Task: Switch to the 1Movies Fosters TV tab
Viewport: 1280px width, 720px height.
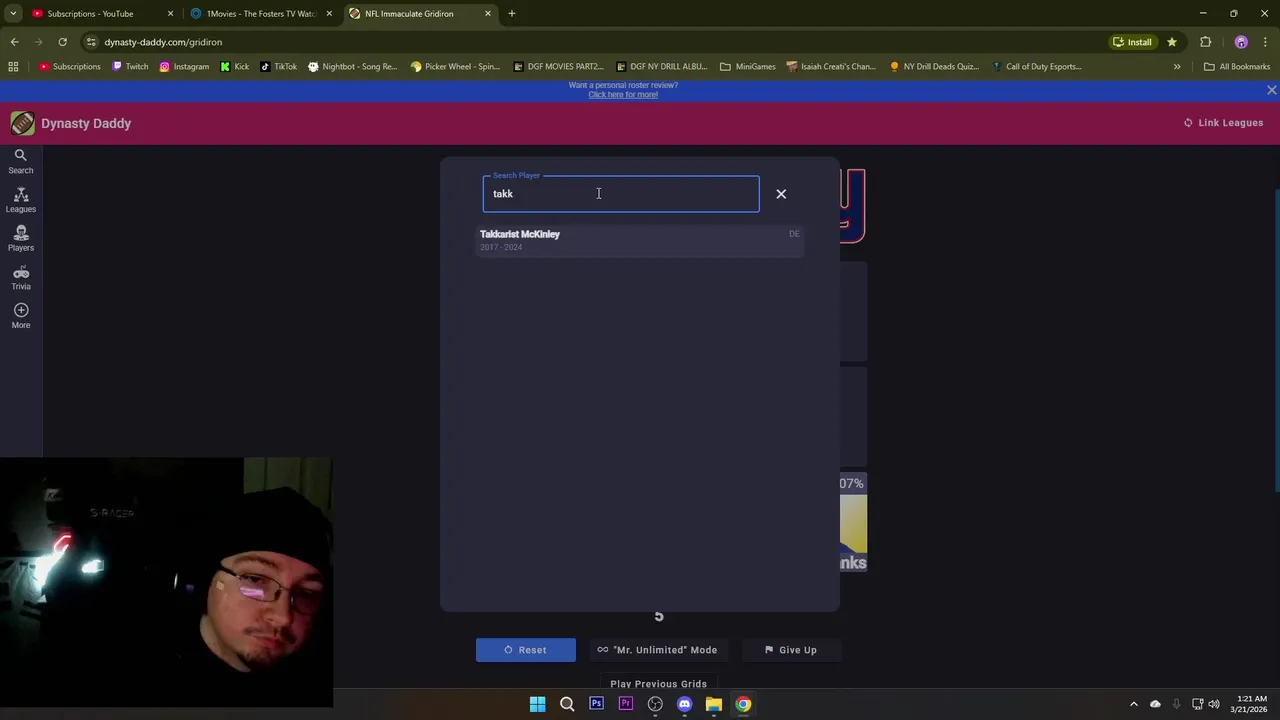Action: [x=261, y=14]
